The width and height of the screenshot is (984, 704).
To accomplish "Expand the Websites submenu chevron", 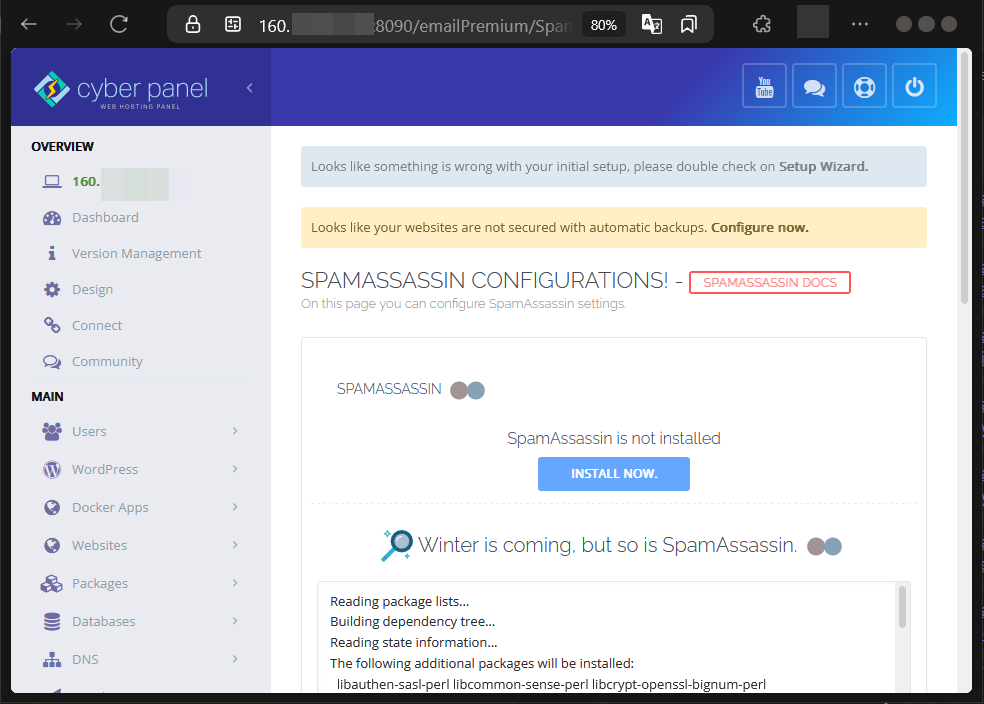I will (235, 545).
